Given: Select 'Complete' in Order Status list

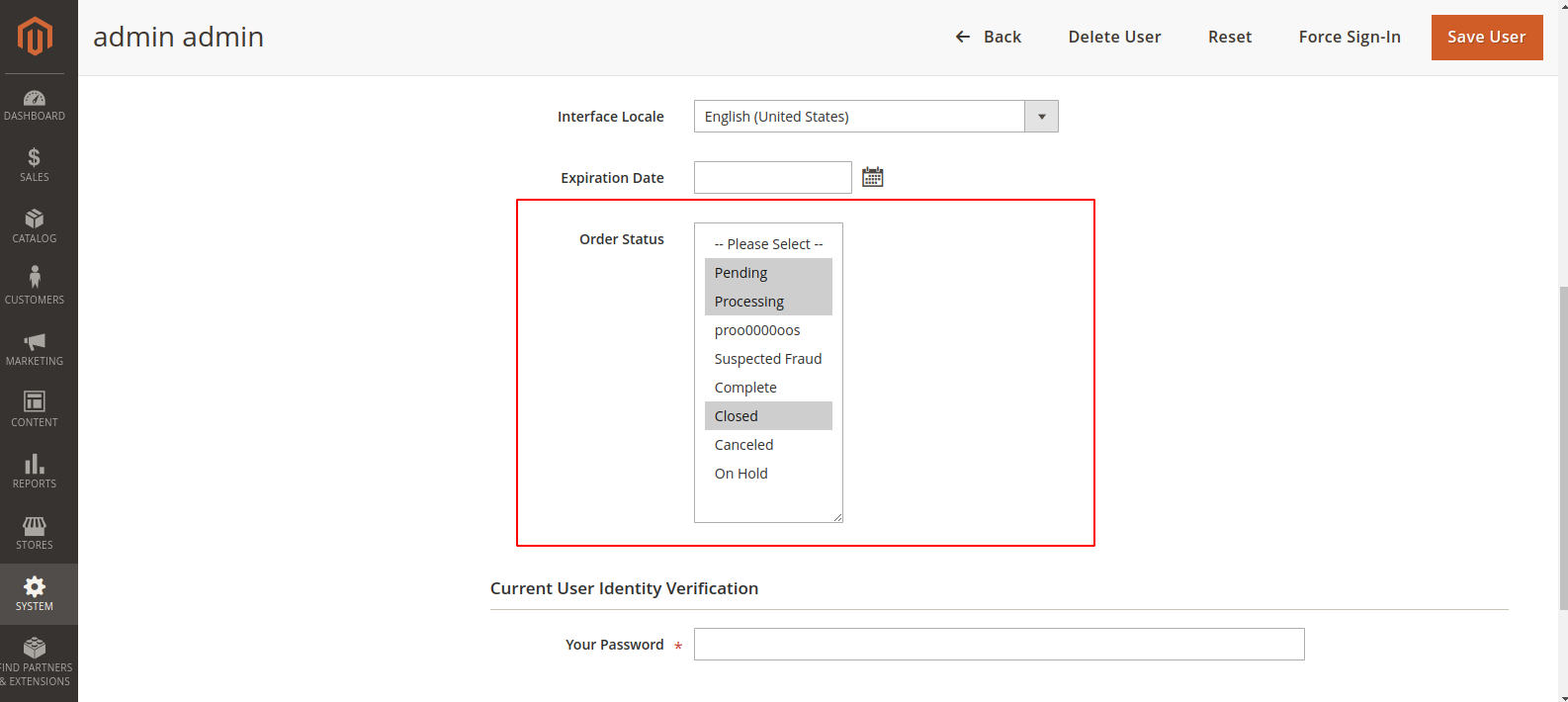Looking at the screenshot, I should [x=768, y=388].
